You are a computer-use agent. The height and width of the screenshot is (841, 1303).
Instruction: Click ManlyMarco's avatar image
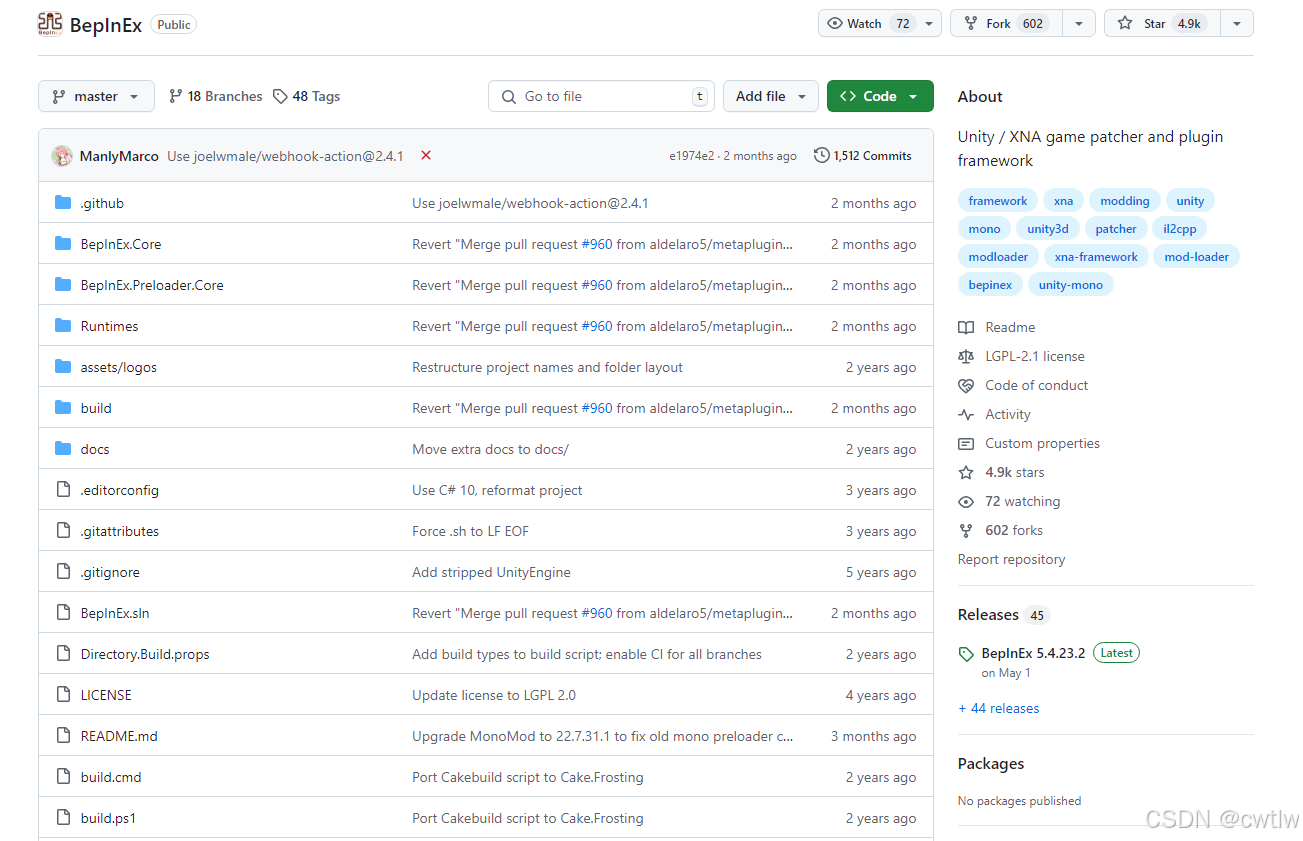62,156
